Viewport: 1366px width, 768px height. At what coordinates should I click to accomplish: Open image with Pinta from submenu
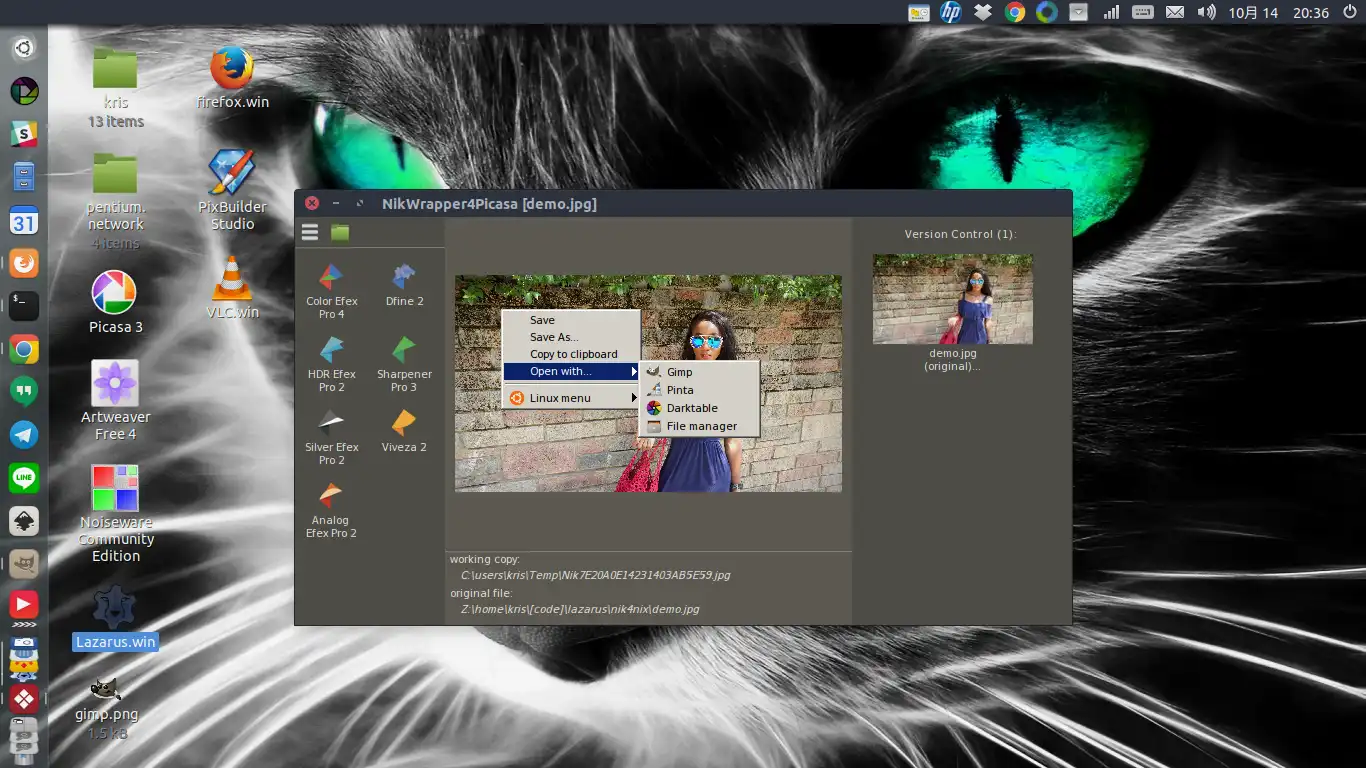(x=699, y=390)
